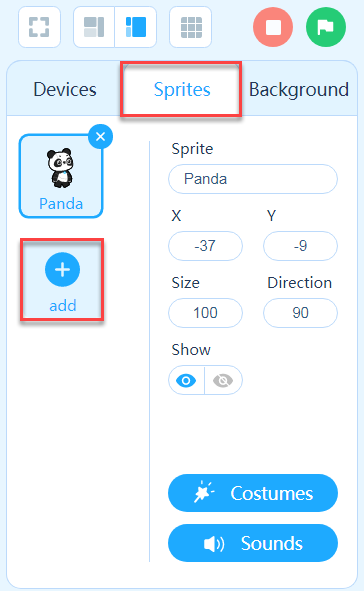The image size is (364, 591).
Task: Click the fullscreen stage icon
Action: coord(39,27)
